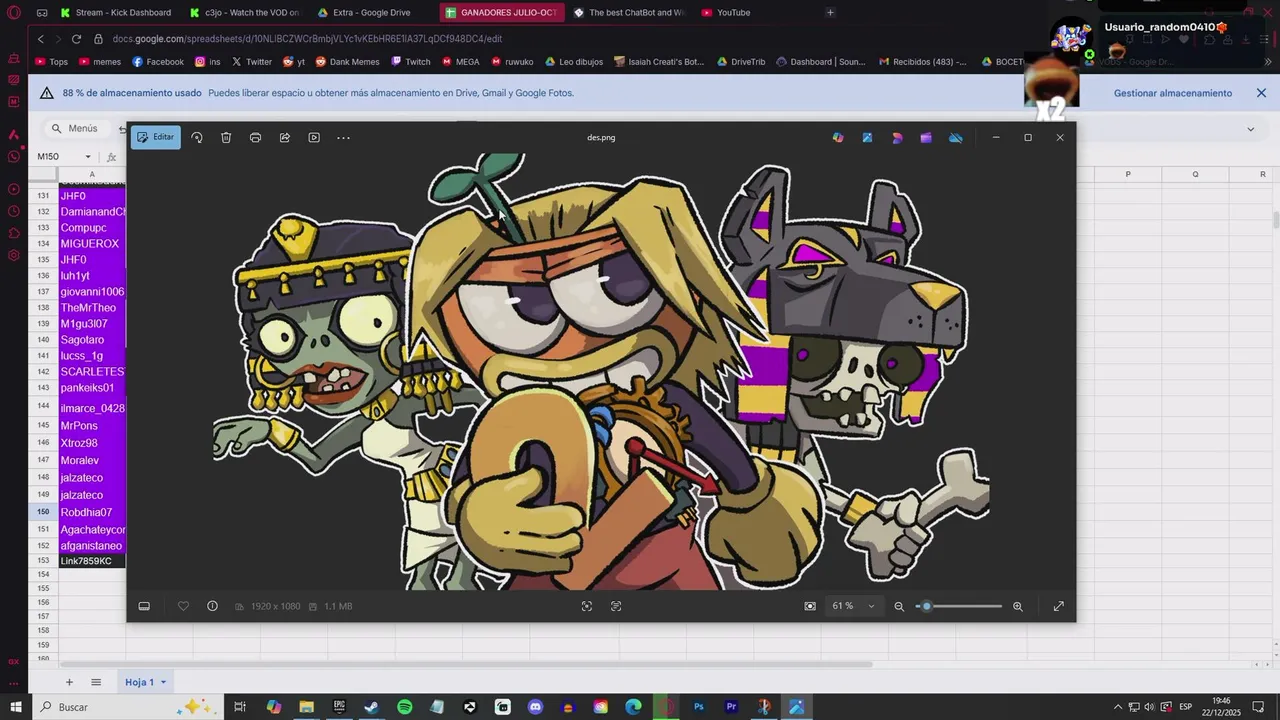This screenshot has height=720, width=1280.
Task: Add a new sheet with plus button
Action: coord(69,682)
